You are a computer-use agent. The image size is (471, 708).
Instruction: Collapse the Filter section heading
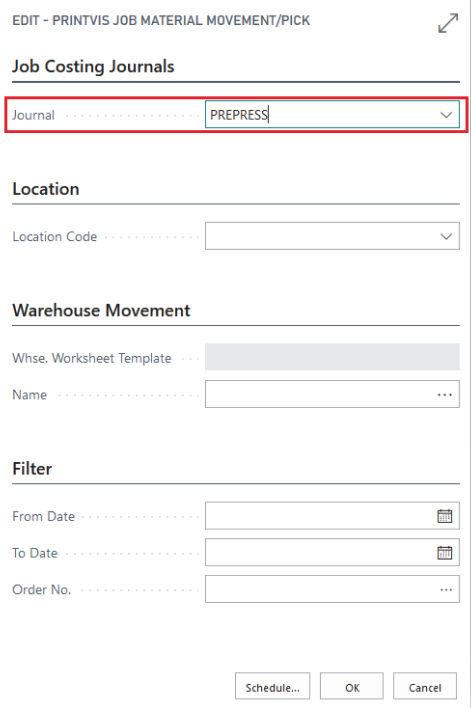tap(32, 469)
